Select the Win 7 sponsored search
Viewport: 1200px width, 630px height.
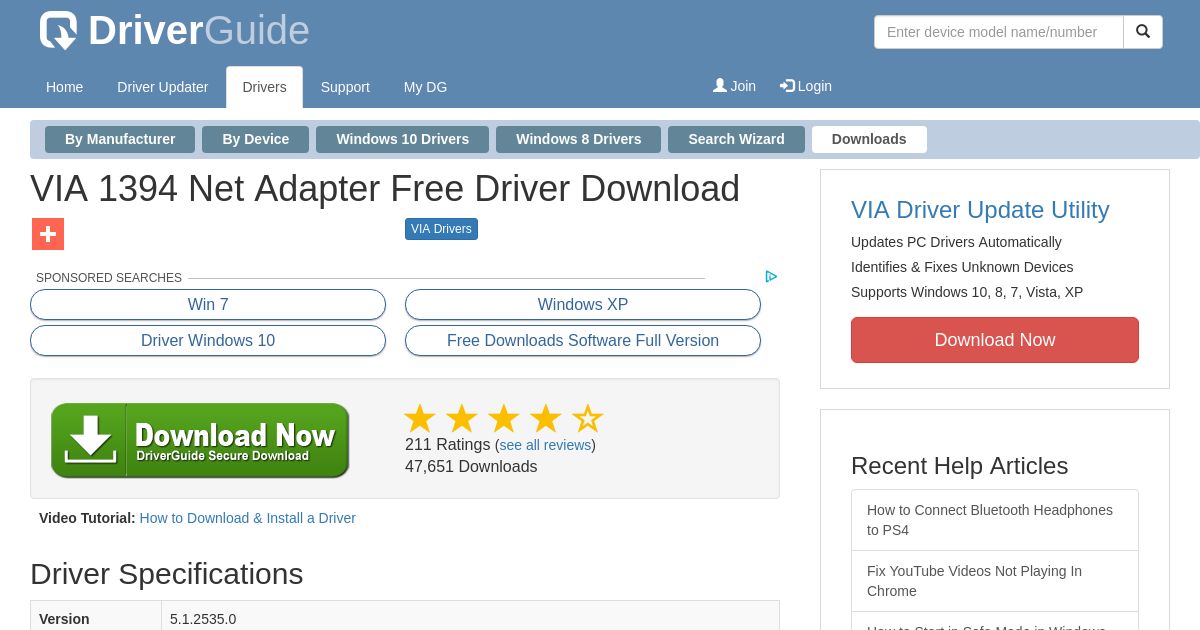tap(208, 305)
